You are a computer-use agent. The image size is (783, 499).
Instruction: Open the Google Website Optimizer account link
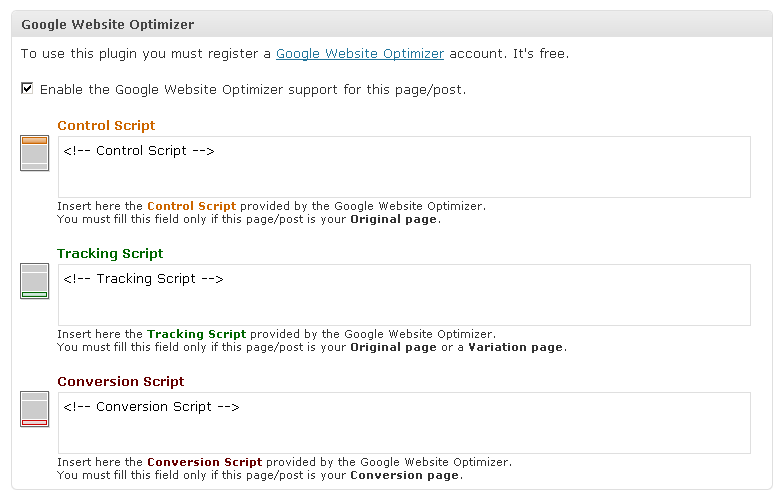[x=360, y=53]
